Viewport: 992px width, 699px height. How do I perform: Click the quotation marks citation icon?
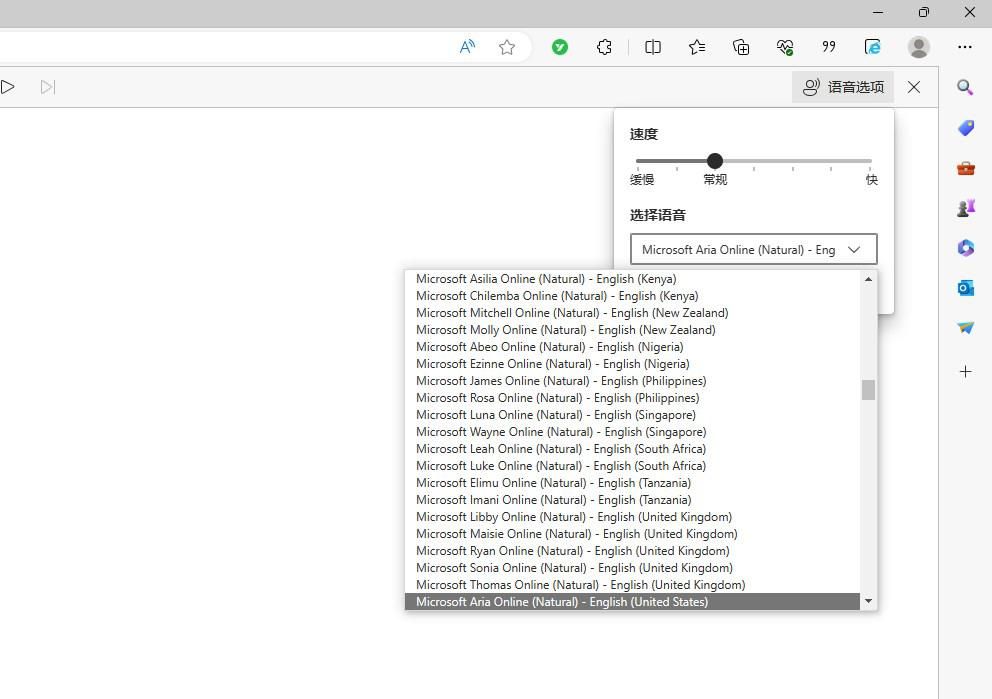[829, 47]
